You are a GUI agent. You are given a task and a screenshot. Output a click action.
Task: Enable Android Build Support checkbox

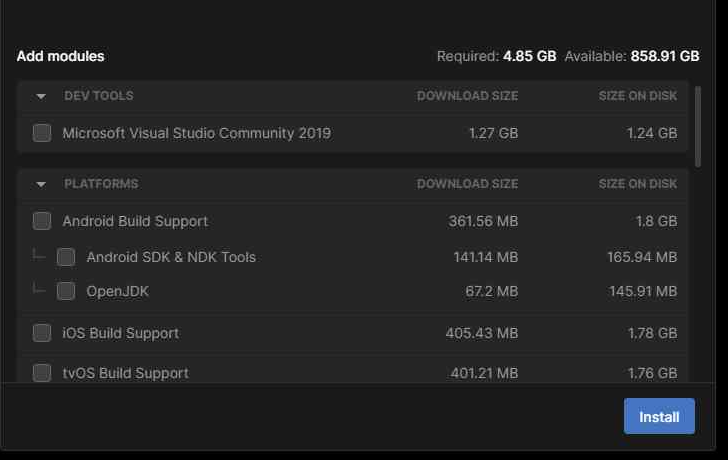point(42,221)
